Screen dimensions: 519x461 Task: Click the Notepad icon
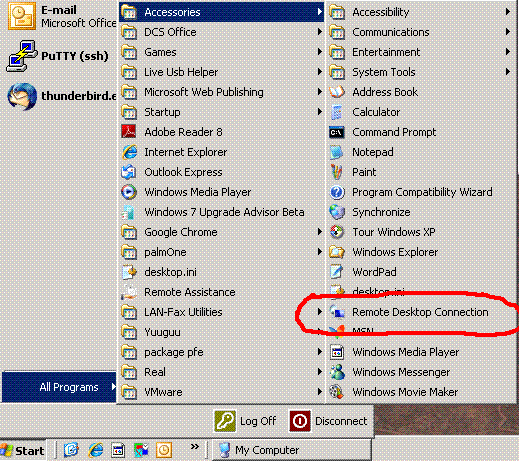pyautogui.click(x=337, y=152)
